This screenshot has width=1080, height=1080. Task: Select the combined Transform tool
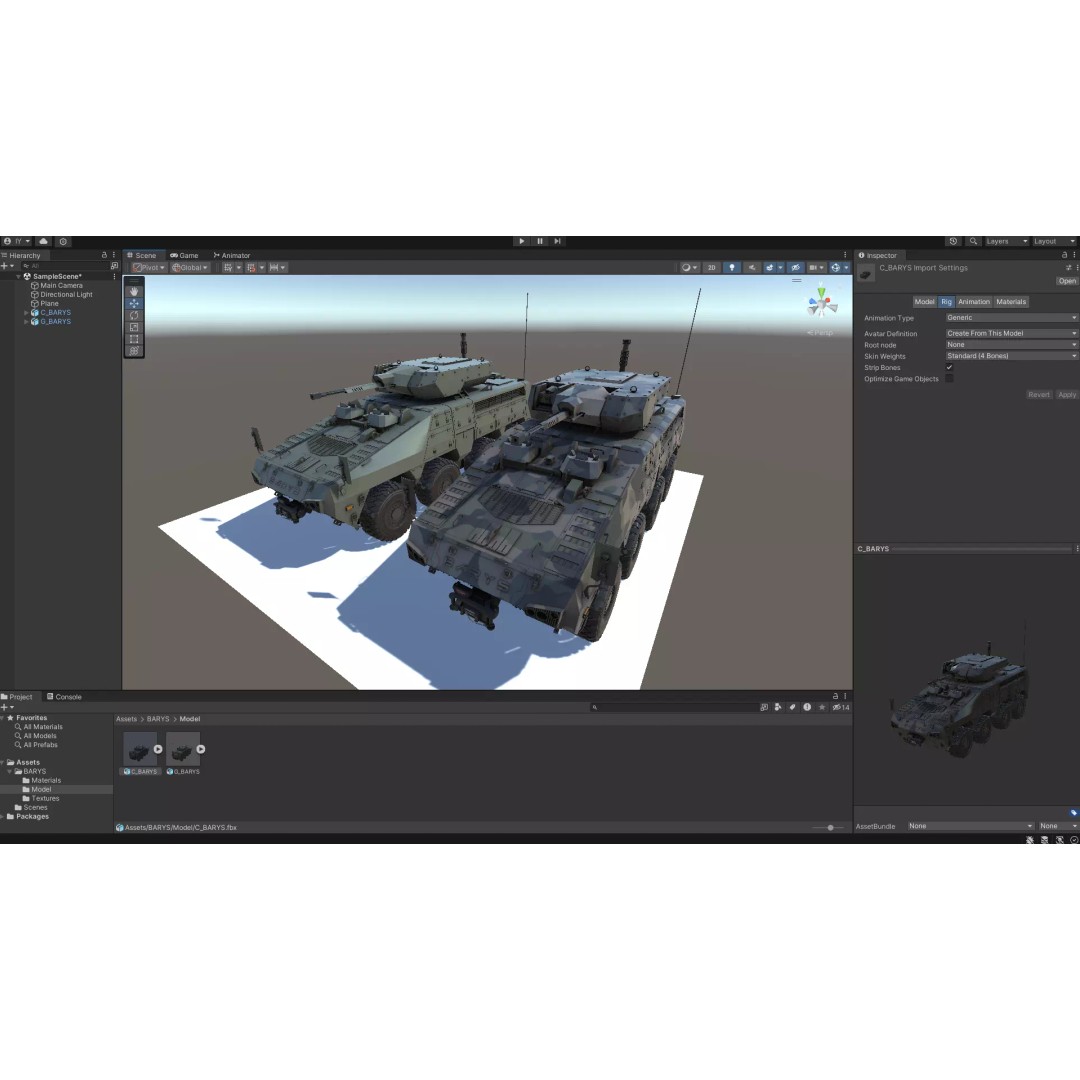pyautogui.click(x=134, y=351)
